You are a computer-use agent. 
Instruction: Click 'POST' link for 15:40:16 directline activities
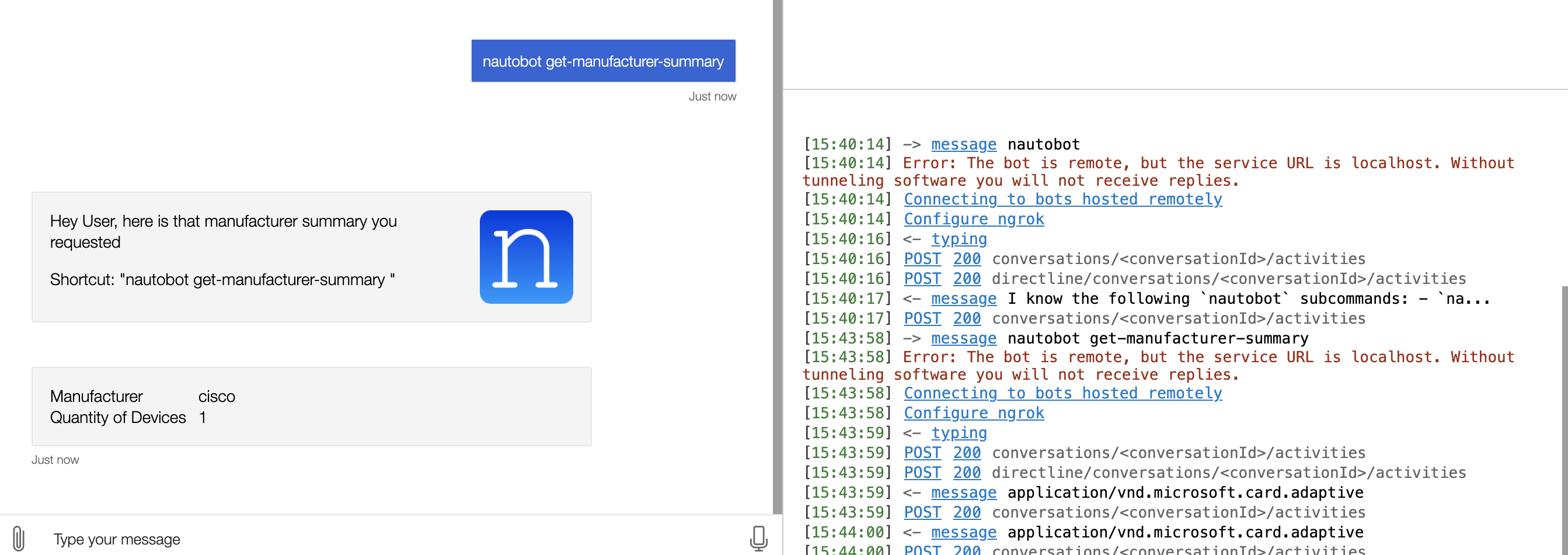[922, 279]
